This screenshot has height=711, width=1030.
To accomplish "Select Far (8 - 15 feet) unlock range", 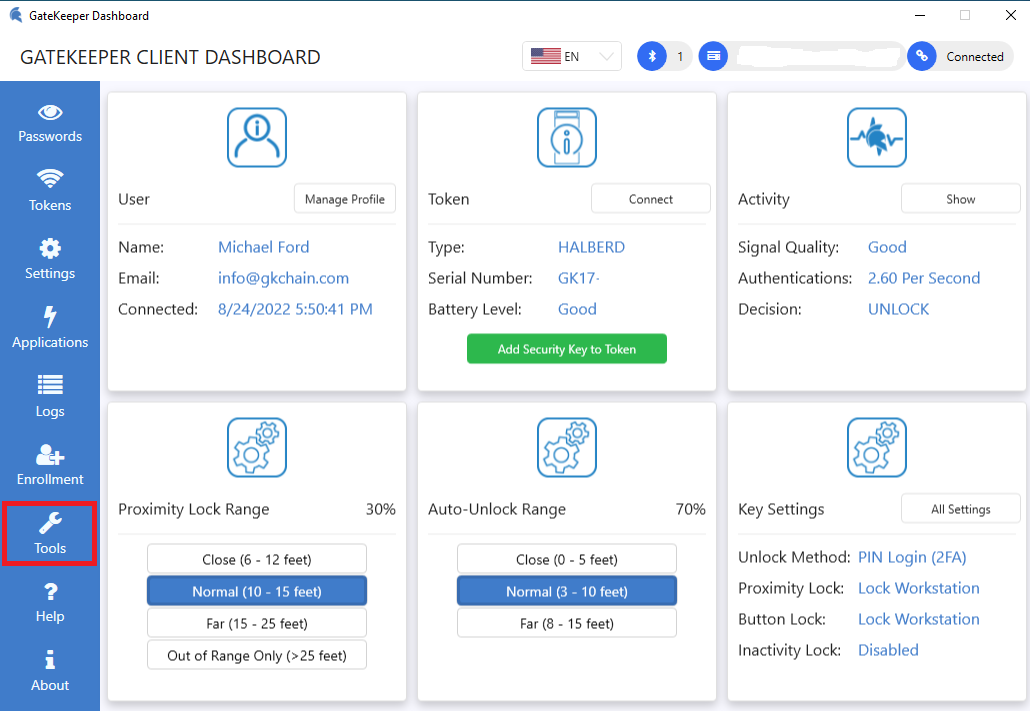I will pos(567,623).
